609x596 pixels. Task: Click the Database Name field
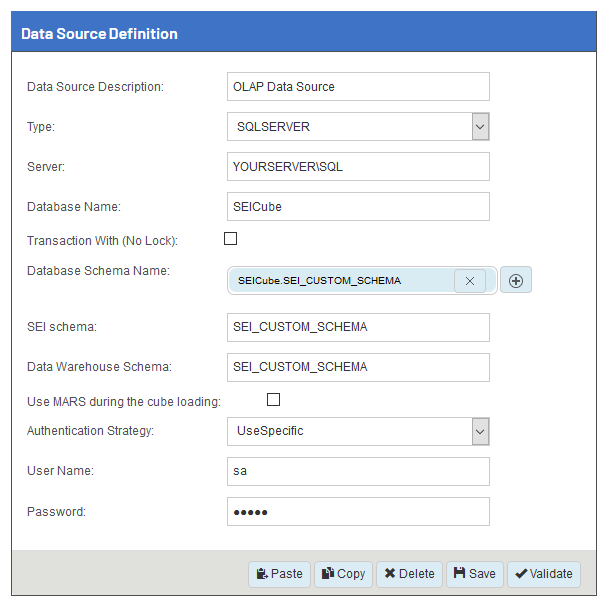coord(358,207)
